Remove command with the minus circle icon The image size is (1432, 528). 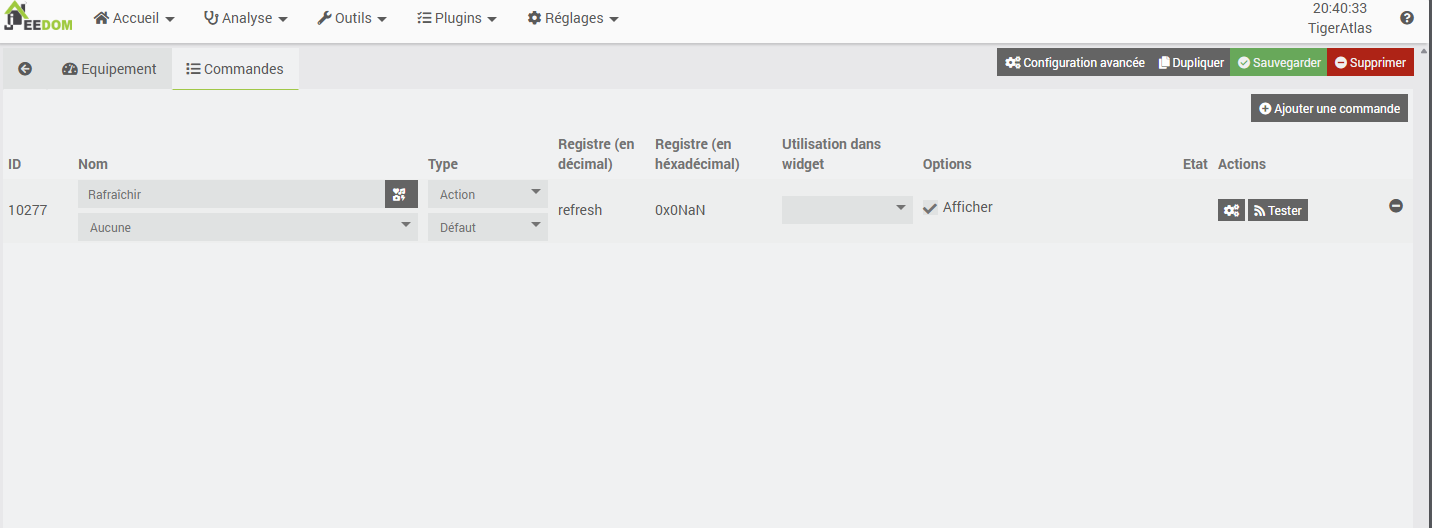(1396, 206)
